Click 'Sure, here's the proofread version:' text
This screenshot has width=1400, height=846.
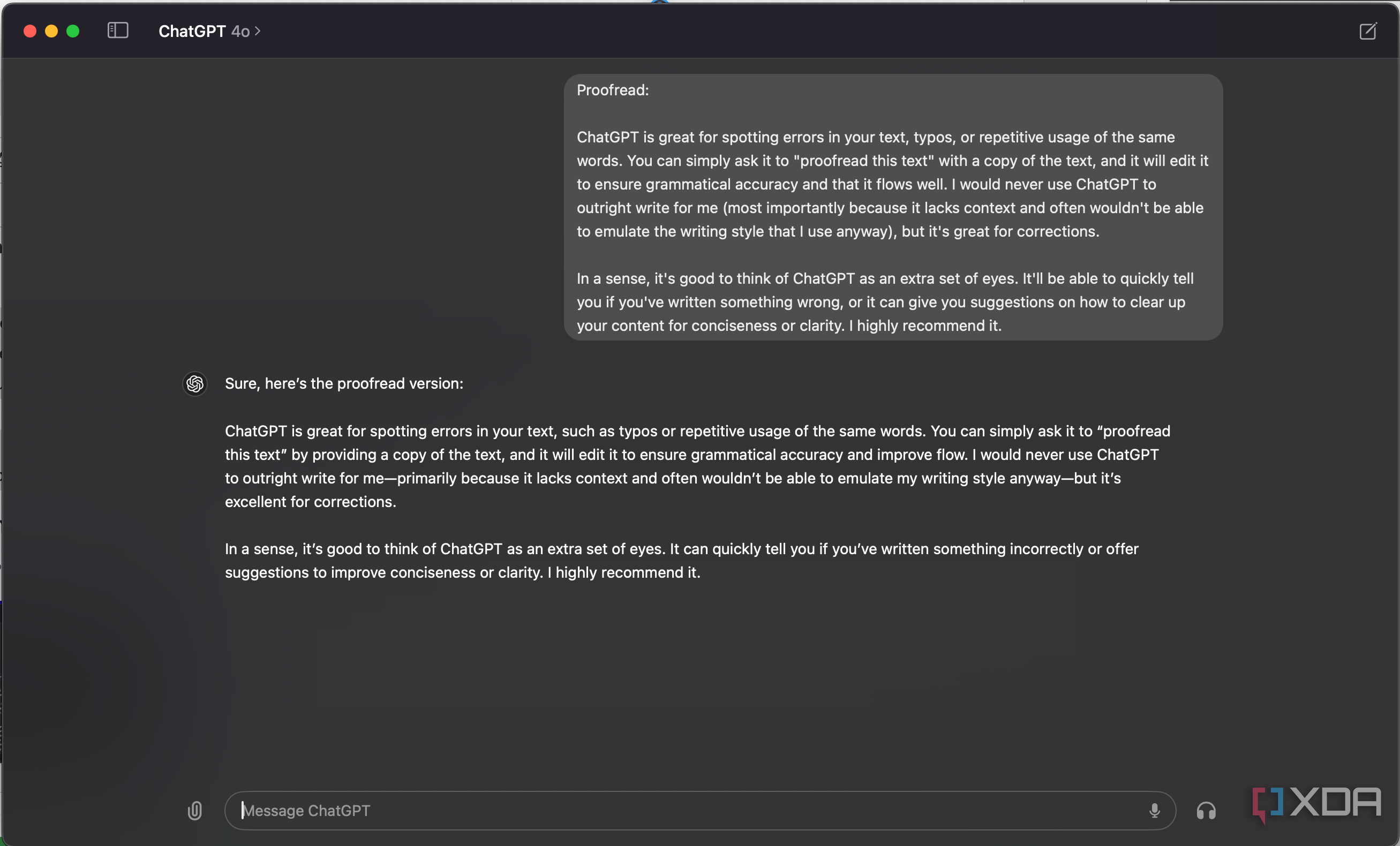(344, 383)
